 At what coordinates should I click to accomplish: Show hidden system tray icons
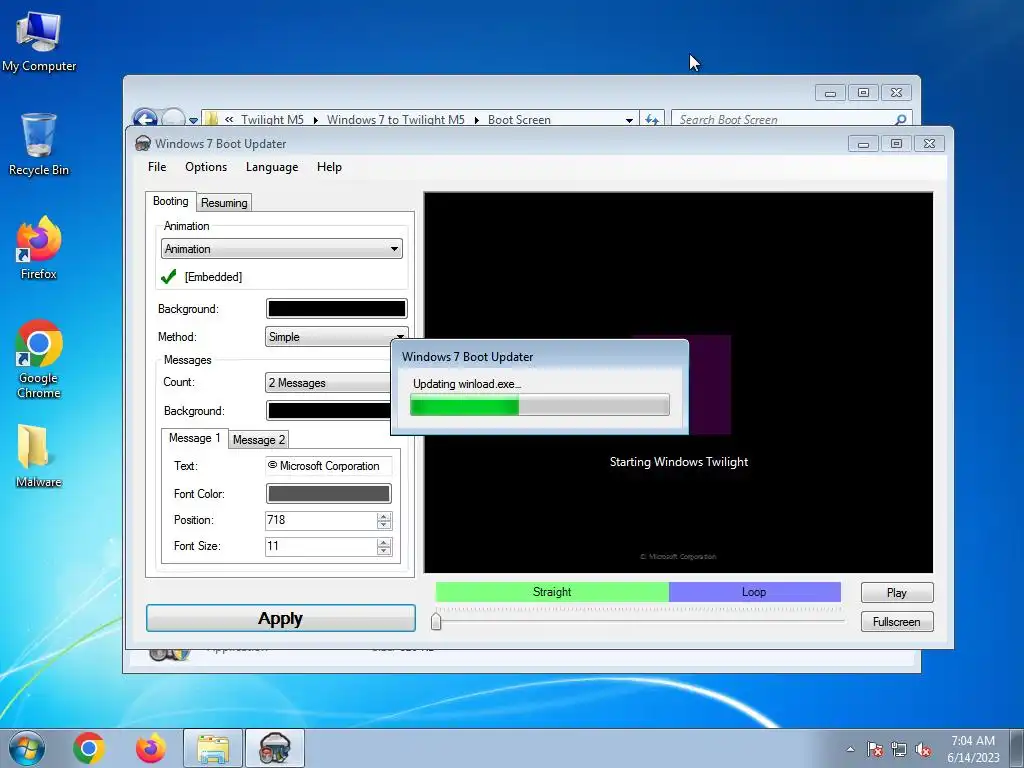(x=850, y=749)
